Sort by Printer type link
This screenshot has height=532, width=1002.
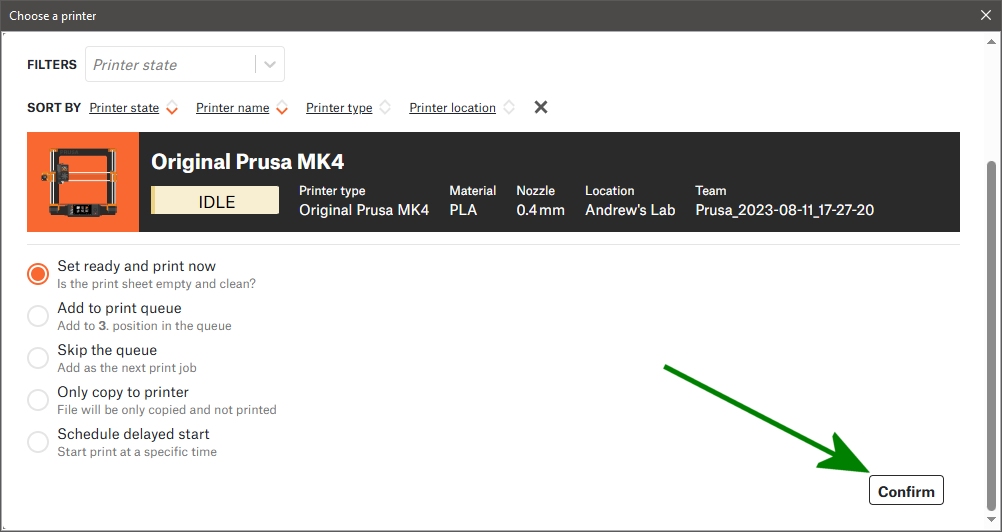click(339, 107)
